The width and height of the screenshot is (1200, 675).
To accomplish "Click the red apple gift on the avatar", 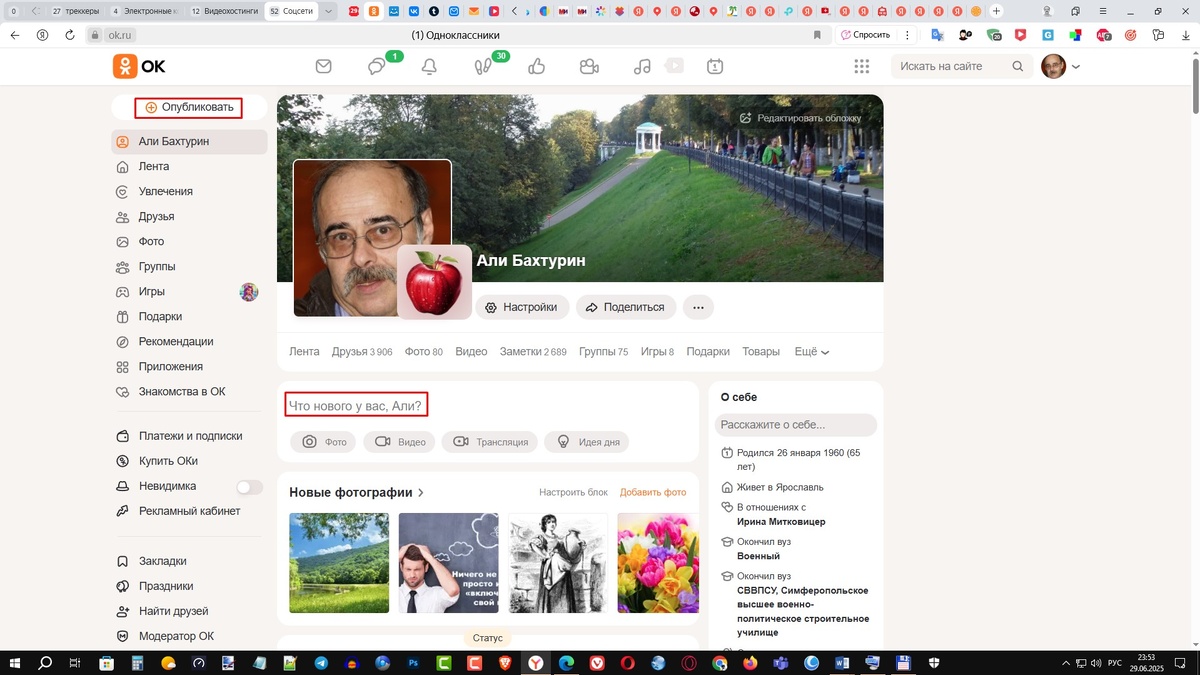I will tap(435, 282).
